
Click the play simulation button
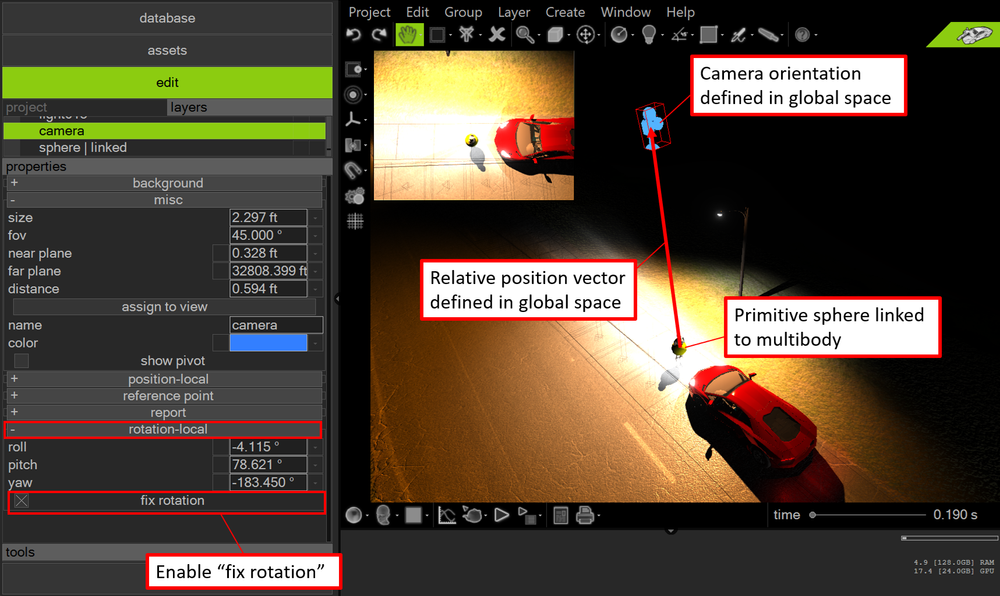tap(501, 514)
